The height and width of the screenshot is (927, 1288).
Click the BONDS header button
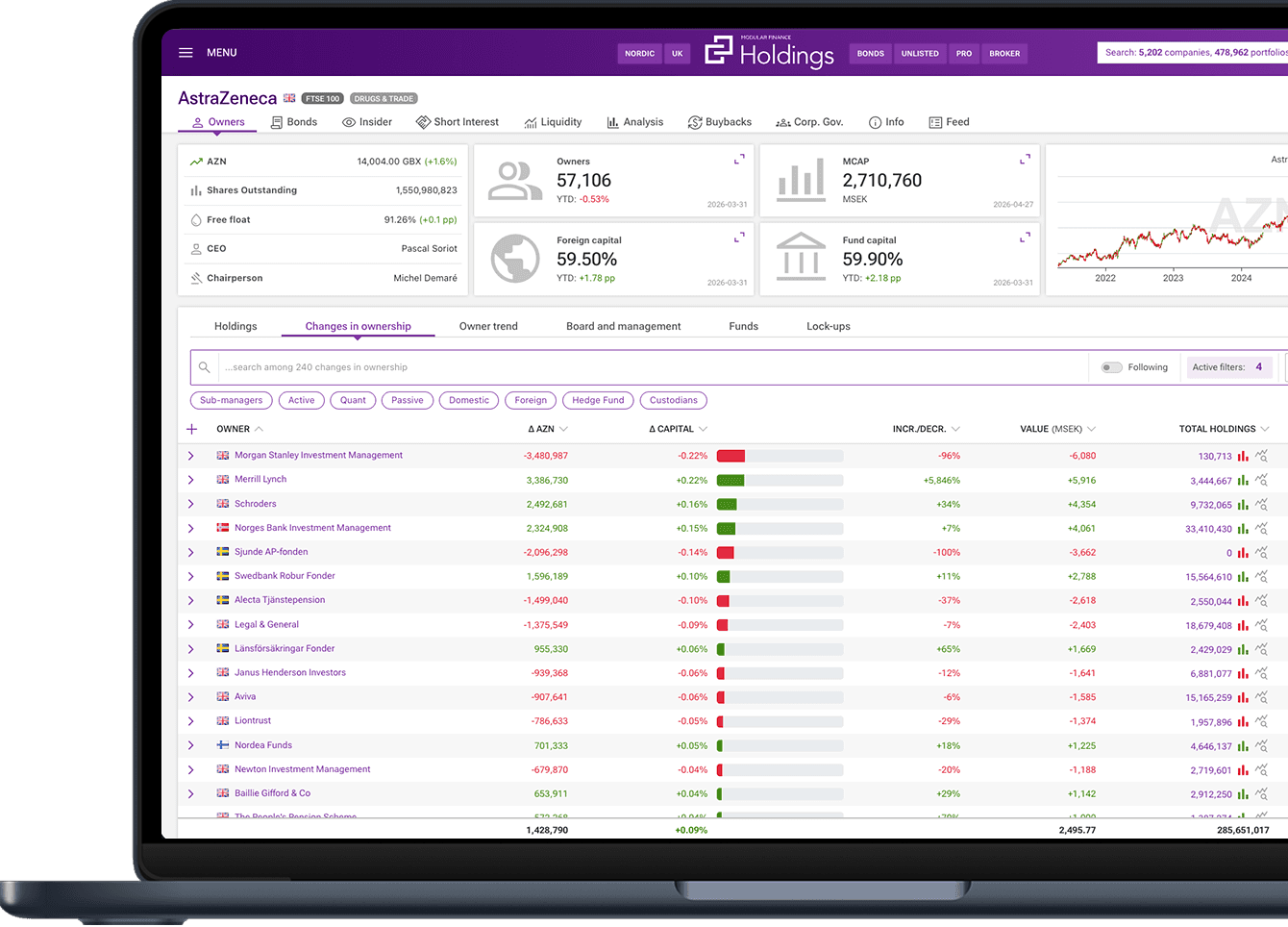point(871,54)
